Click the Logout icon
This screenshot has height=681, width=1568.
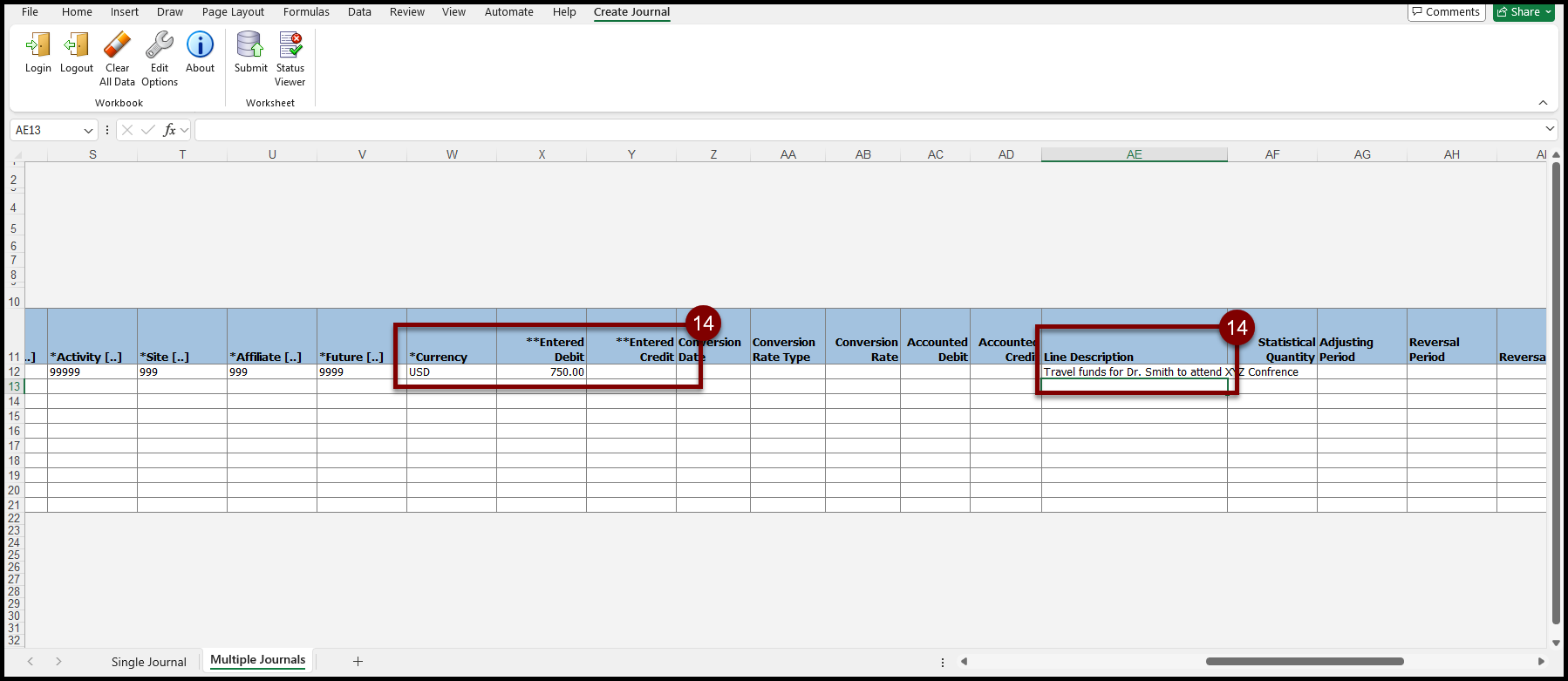77,45
